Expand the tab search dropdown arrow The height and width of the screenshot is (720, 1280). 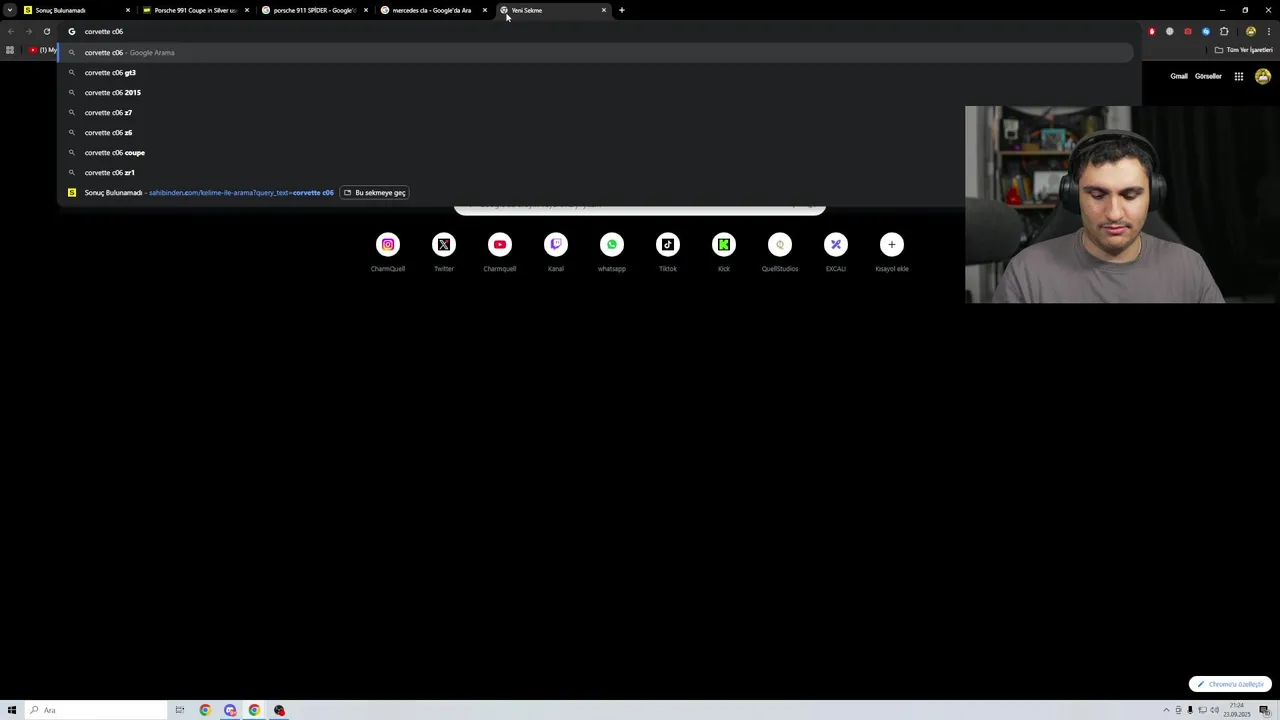[x=10, y=10]
